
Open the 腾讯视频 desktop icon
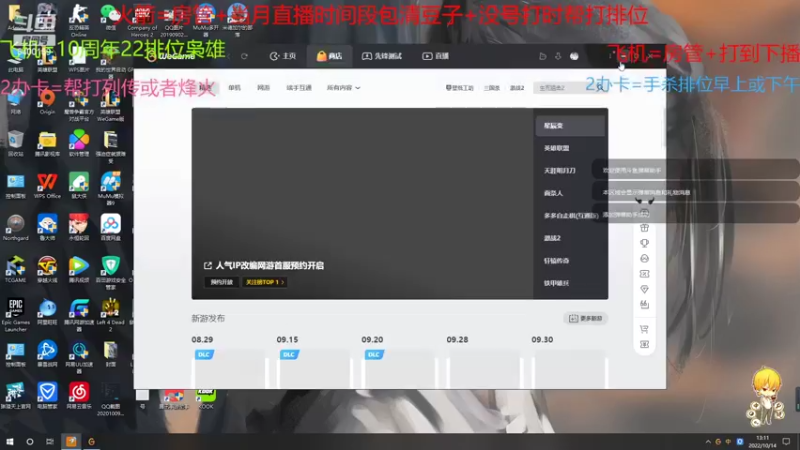point(79,270)
